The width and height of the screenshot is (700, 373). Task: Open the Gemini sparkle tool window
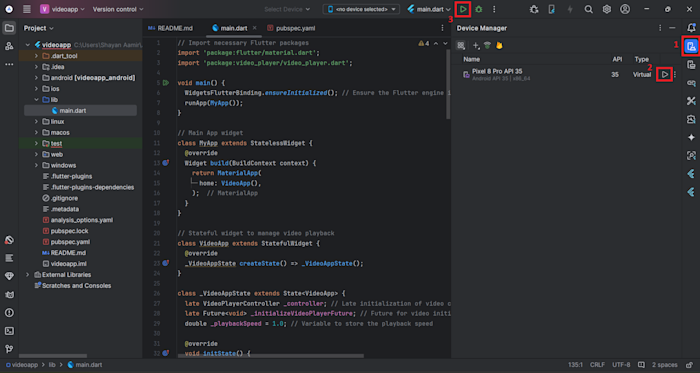pos(691,137)
